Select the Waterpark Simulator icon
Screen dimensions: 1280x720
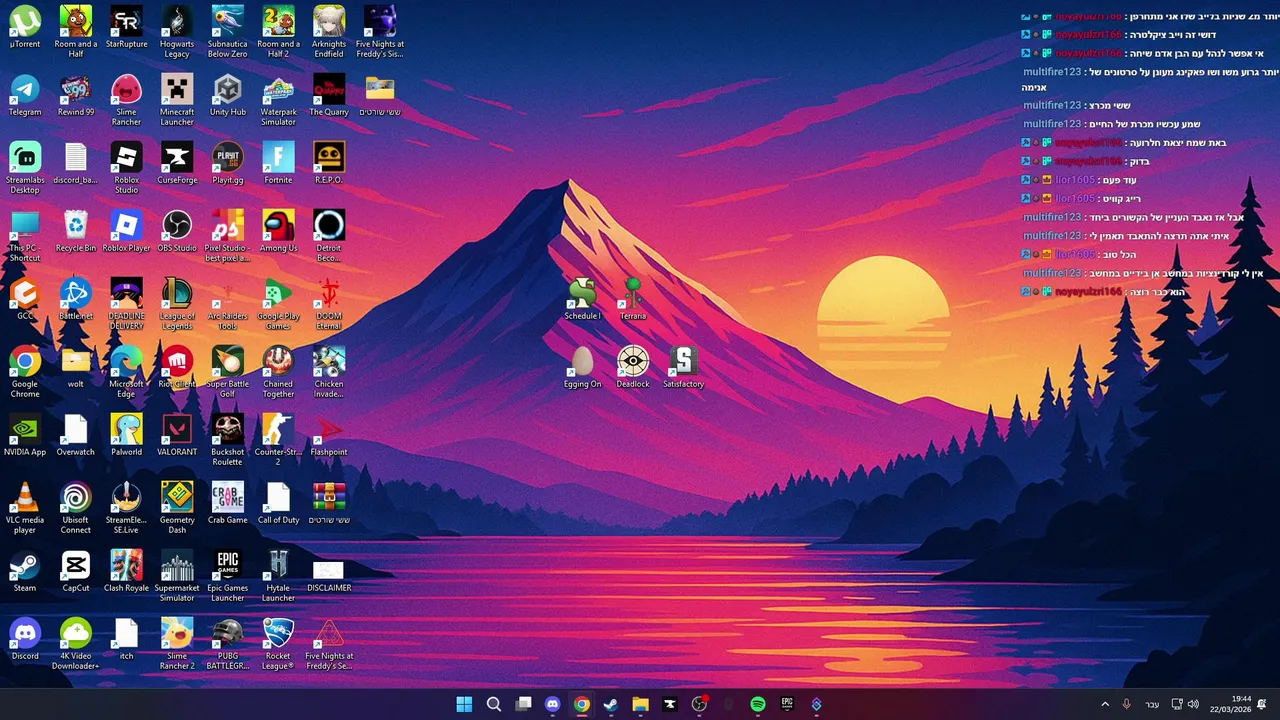(x=278, y=100)
